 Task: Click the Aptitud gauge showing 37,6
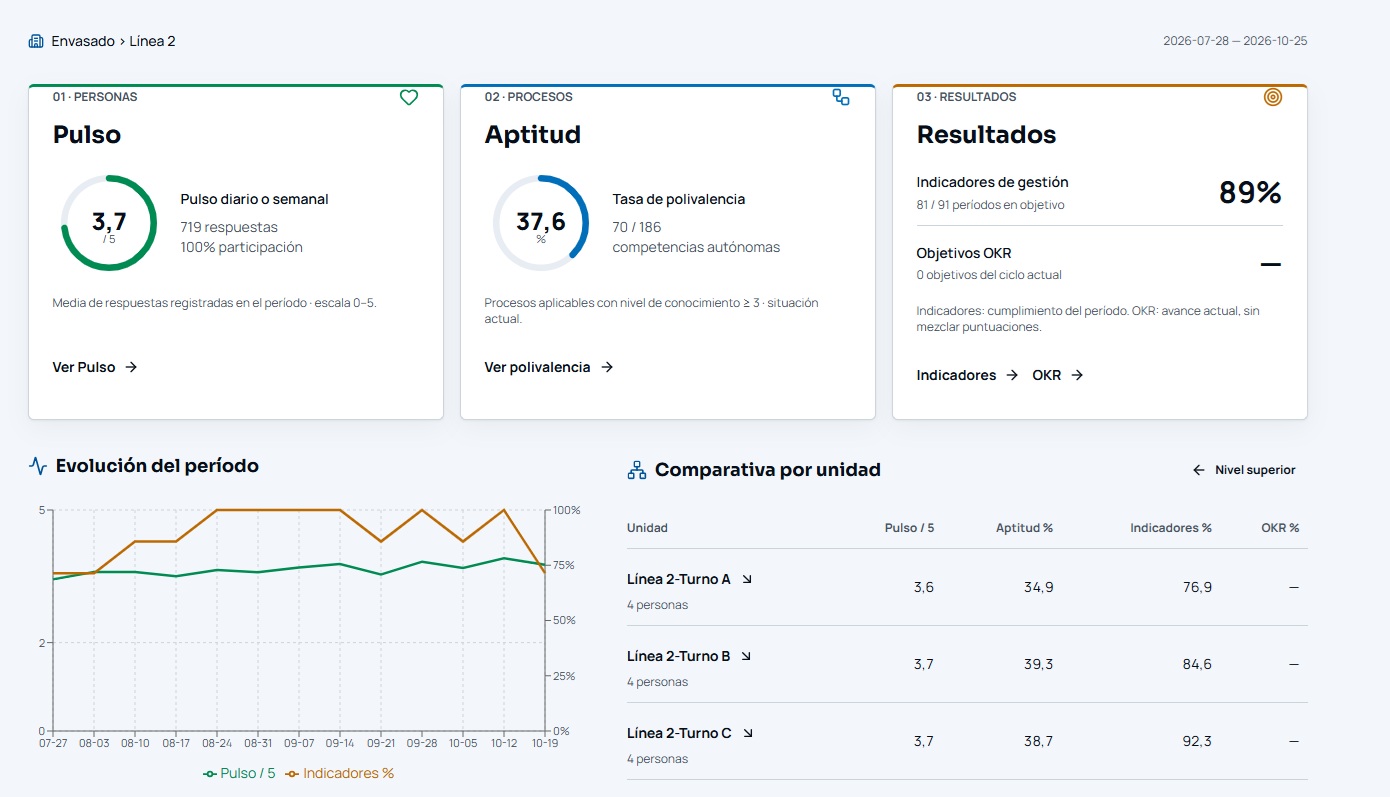coord(541,223)
